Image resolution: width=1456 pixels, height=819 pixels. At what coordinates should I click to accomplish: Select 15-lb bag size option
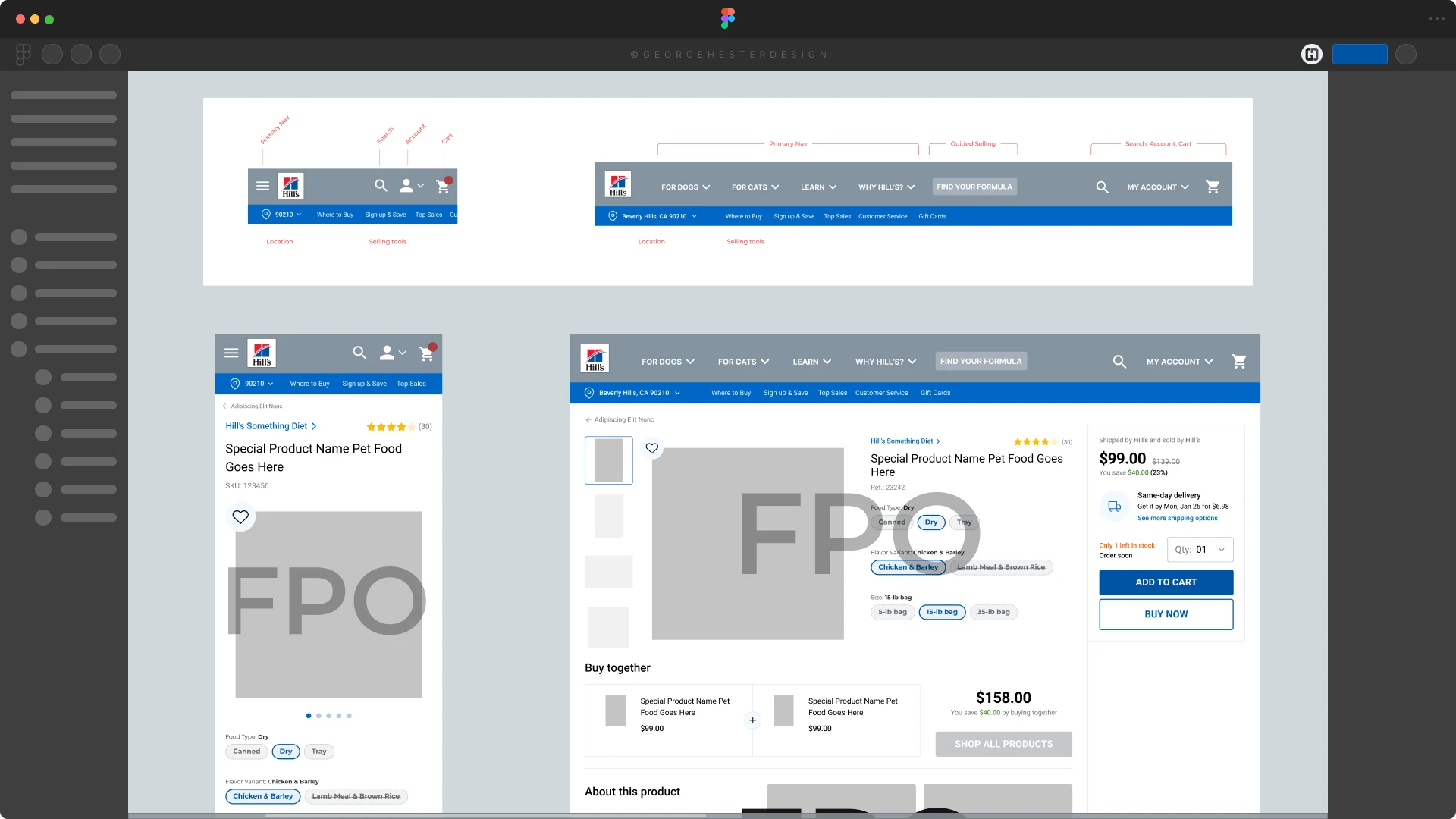pos(942,612)
